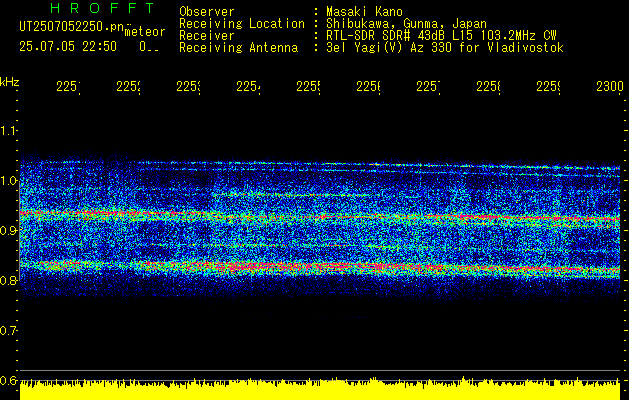Click the 2252 time marker
Viewport: 629px width, 400px height.
(128, 87)
